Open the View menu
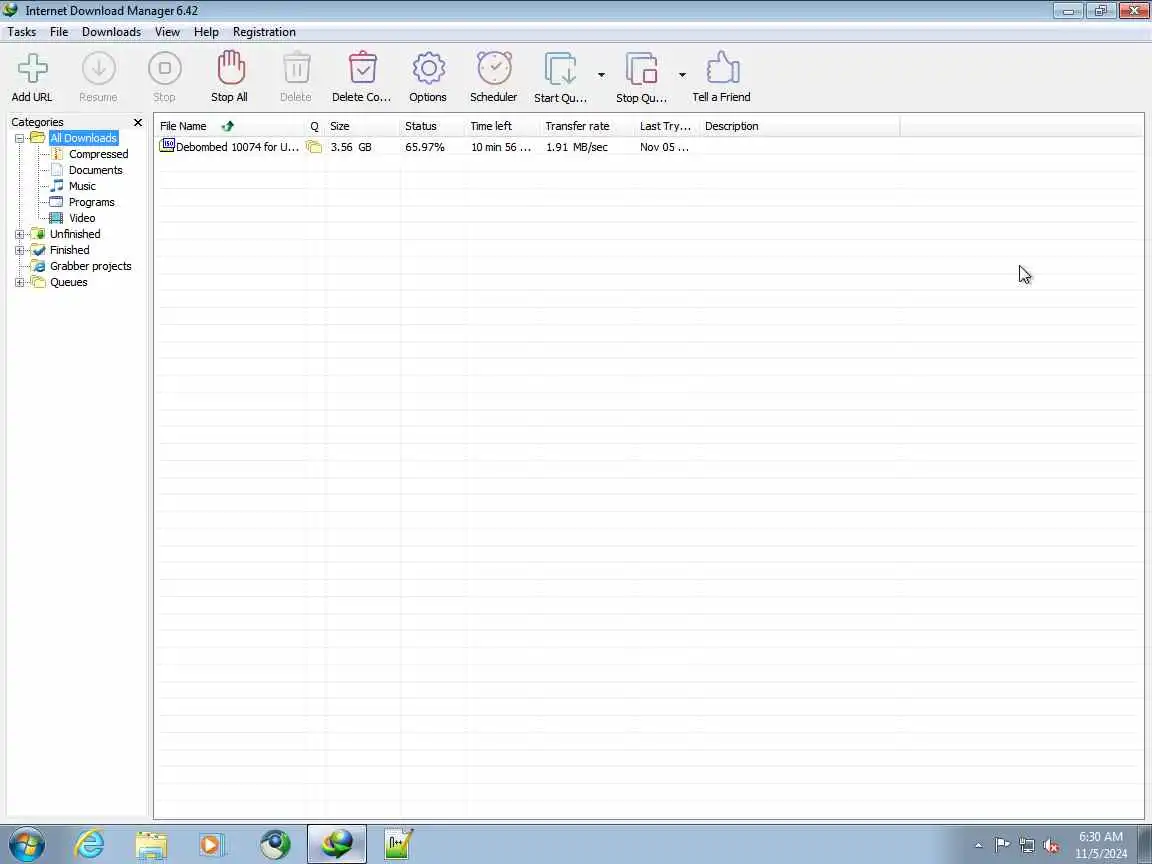This screenshot has height=864, width=1152. (168, 32)
